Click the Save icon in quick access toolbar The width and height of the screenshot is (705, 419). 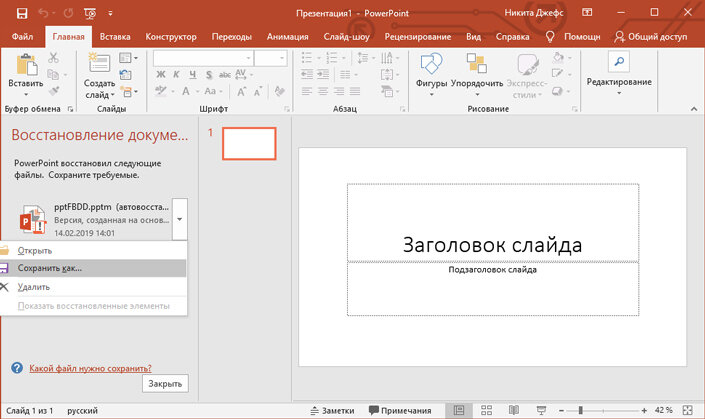pyautogui.click(x=22, y=13)
